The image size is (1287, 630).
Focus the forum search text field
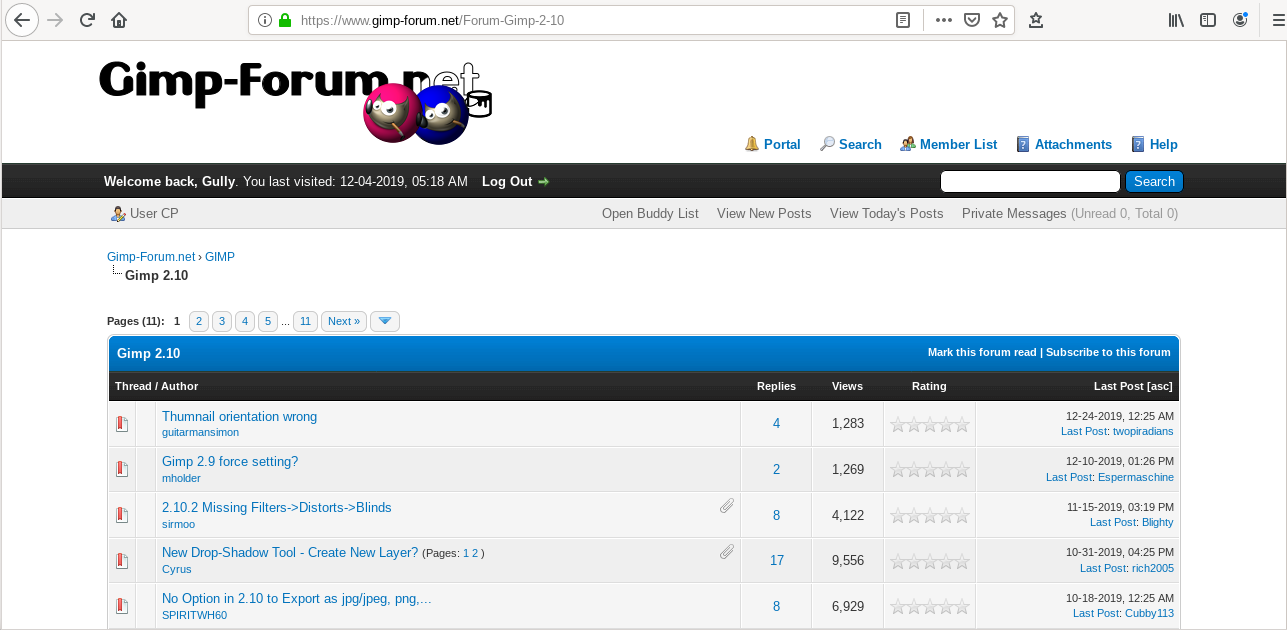tap(1030, 182)
